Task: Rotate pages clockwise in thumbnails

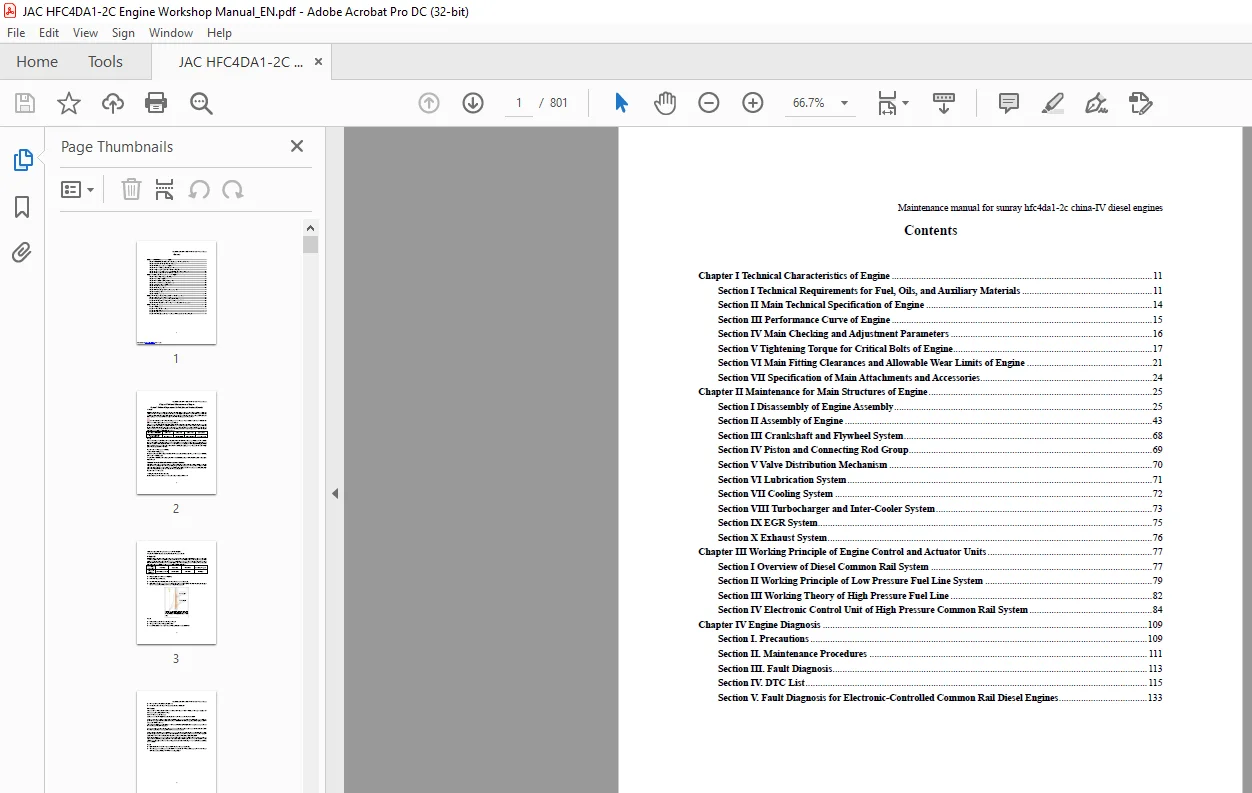Action: (x=233, y=189)
